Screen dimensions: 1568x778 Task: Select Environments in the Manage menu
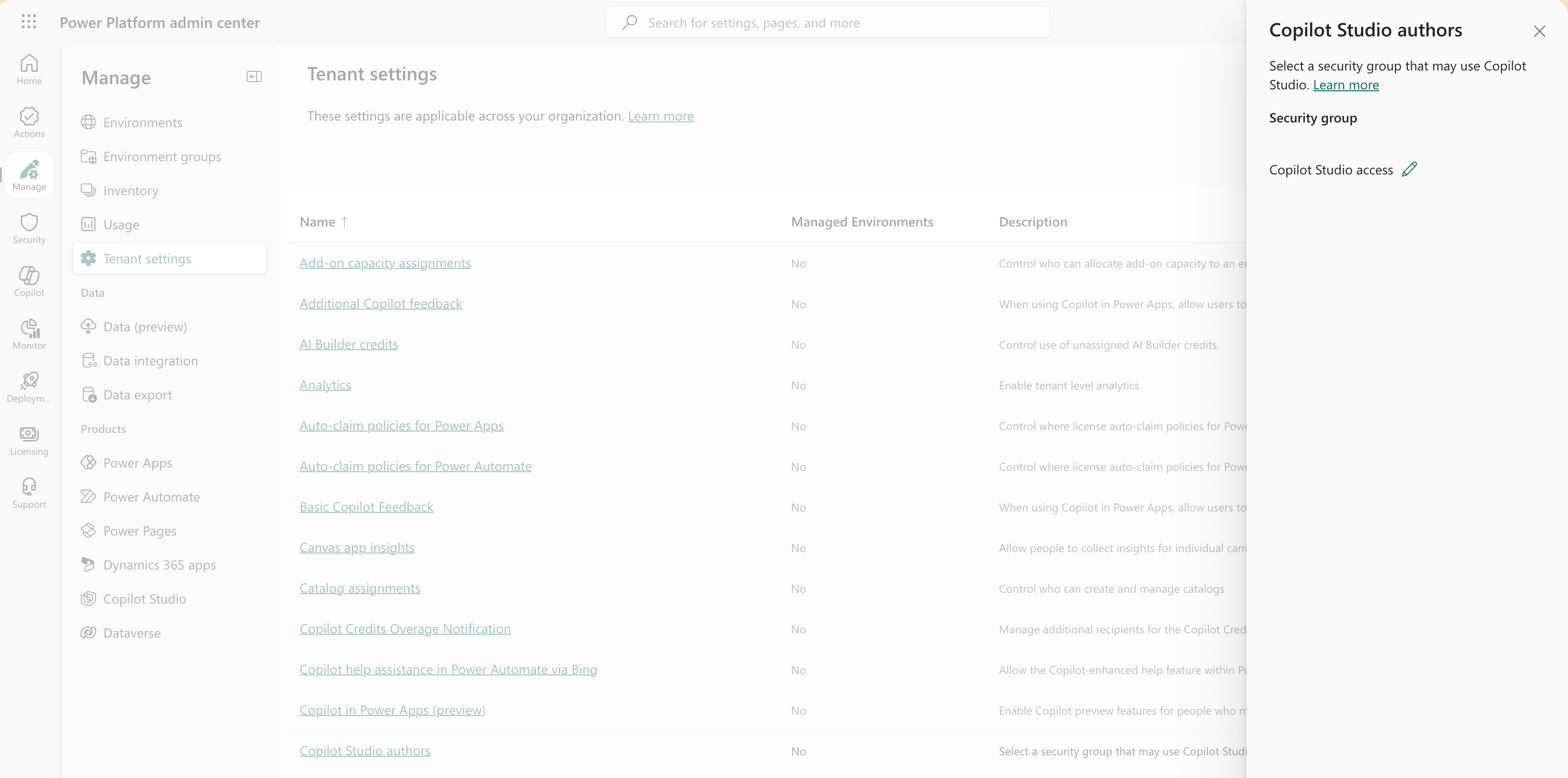pyautogui.click(x=142, y=122)
